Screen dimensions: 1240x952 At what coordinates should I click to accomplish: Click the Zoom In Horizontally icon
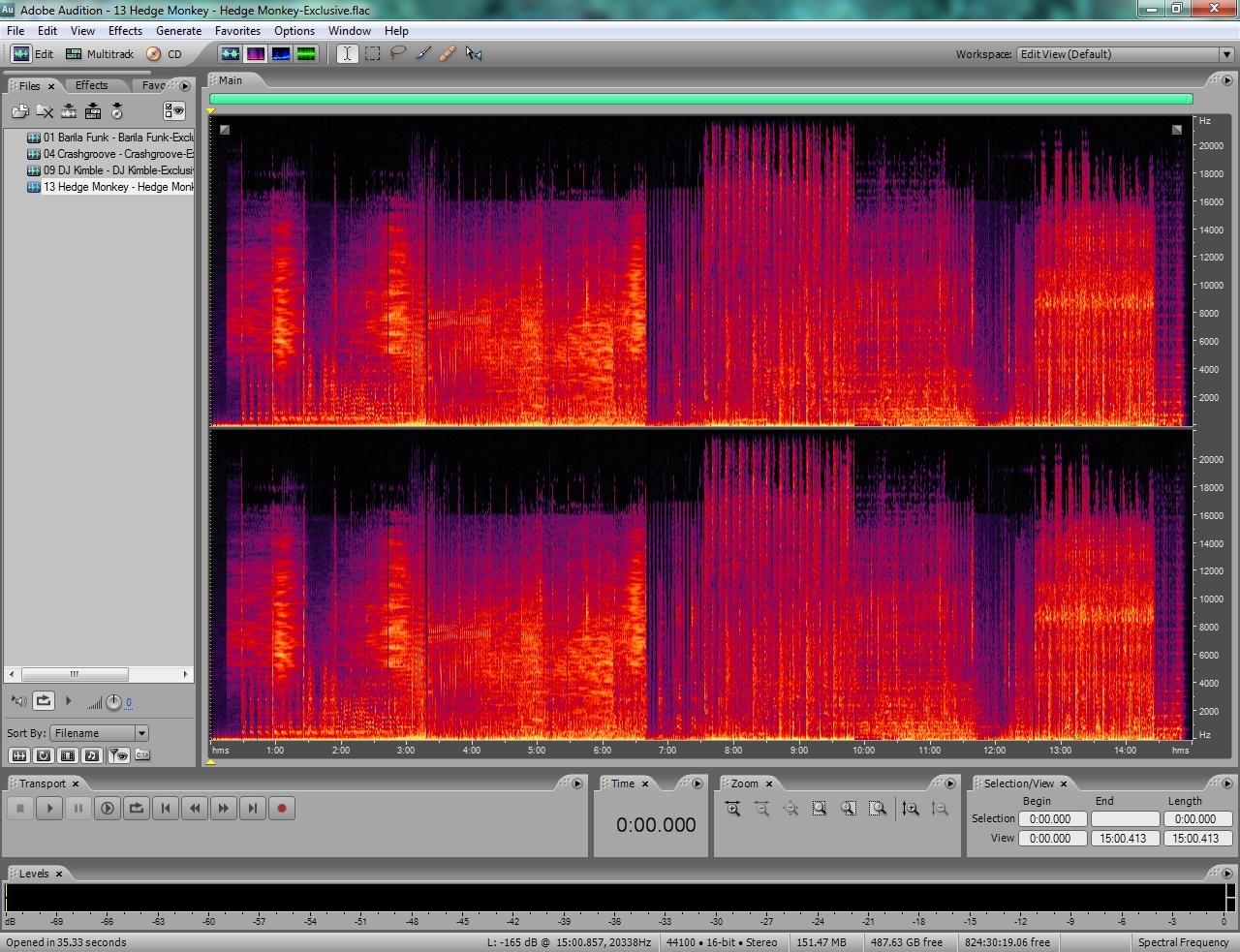[732, 809]
